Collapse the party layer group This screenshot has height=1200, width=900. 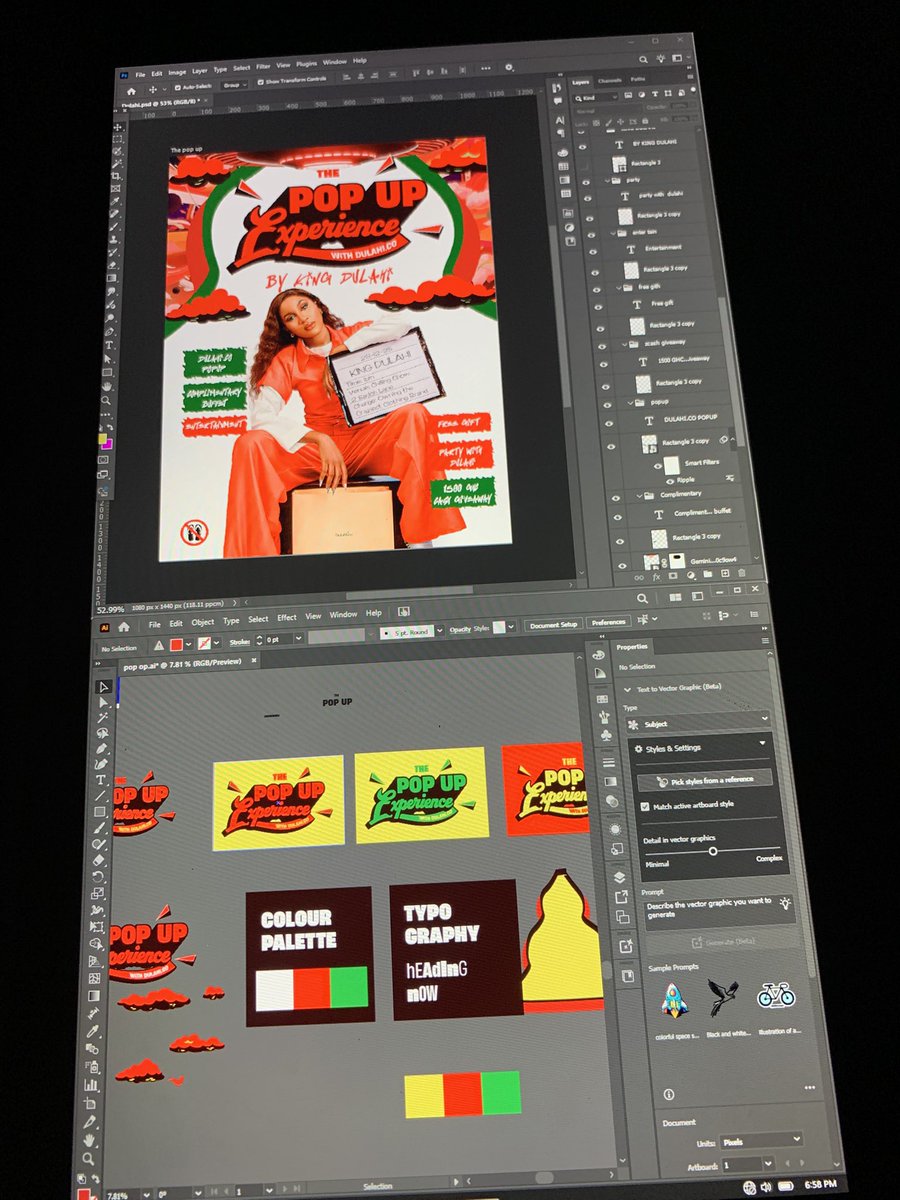pyautogui.click(x=605, y=180)
